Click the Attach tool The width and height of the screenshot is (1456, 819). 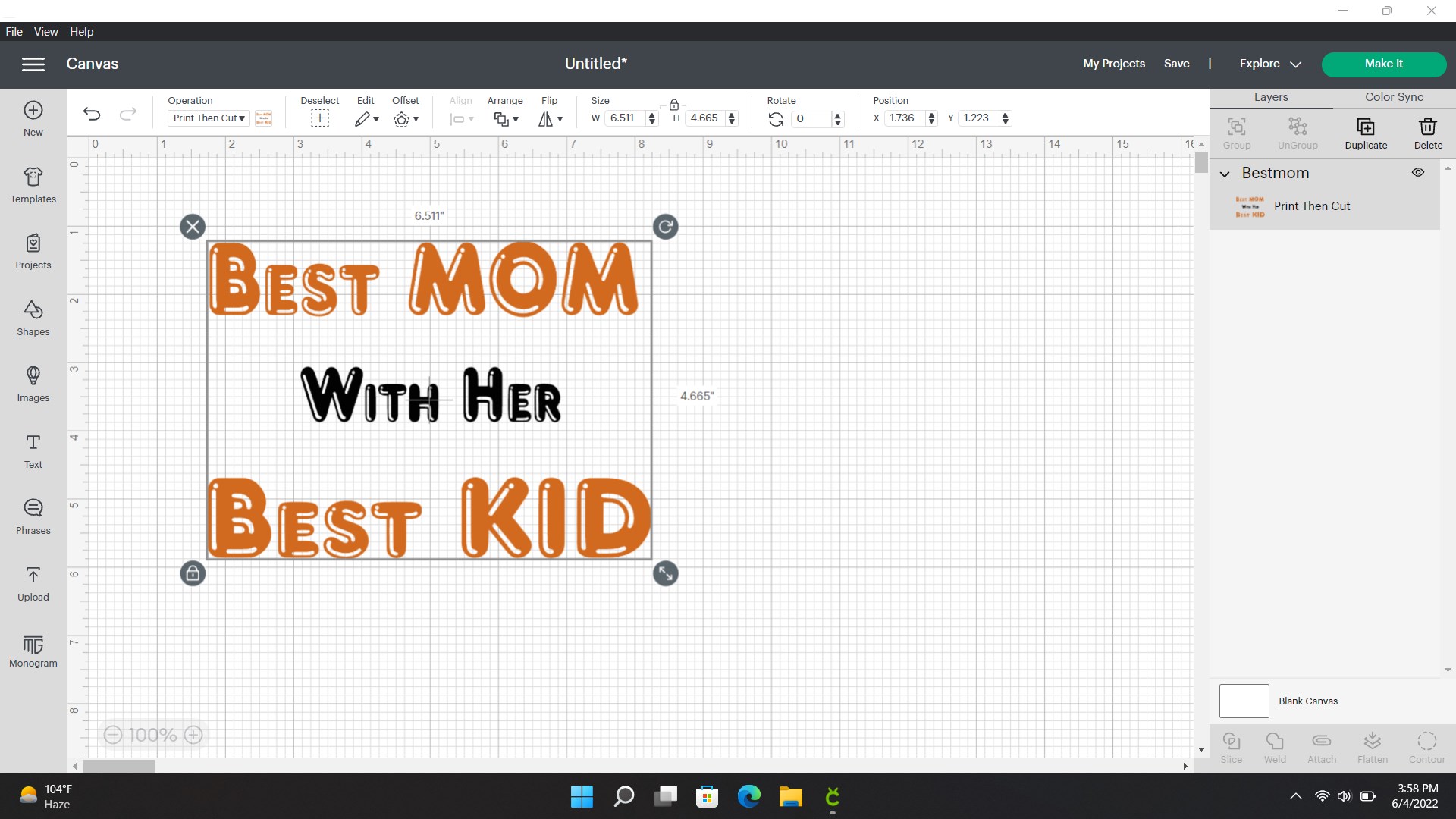pos(1322,747)
